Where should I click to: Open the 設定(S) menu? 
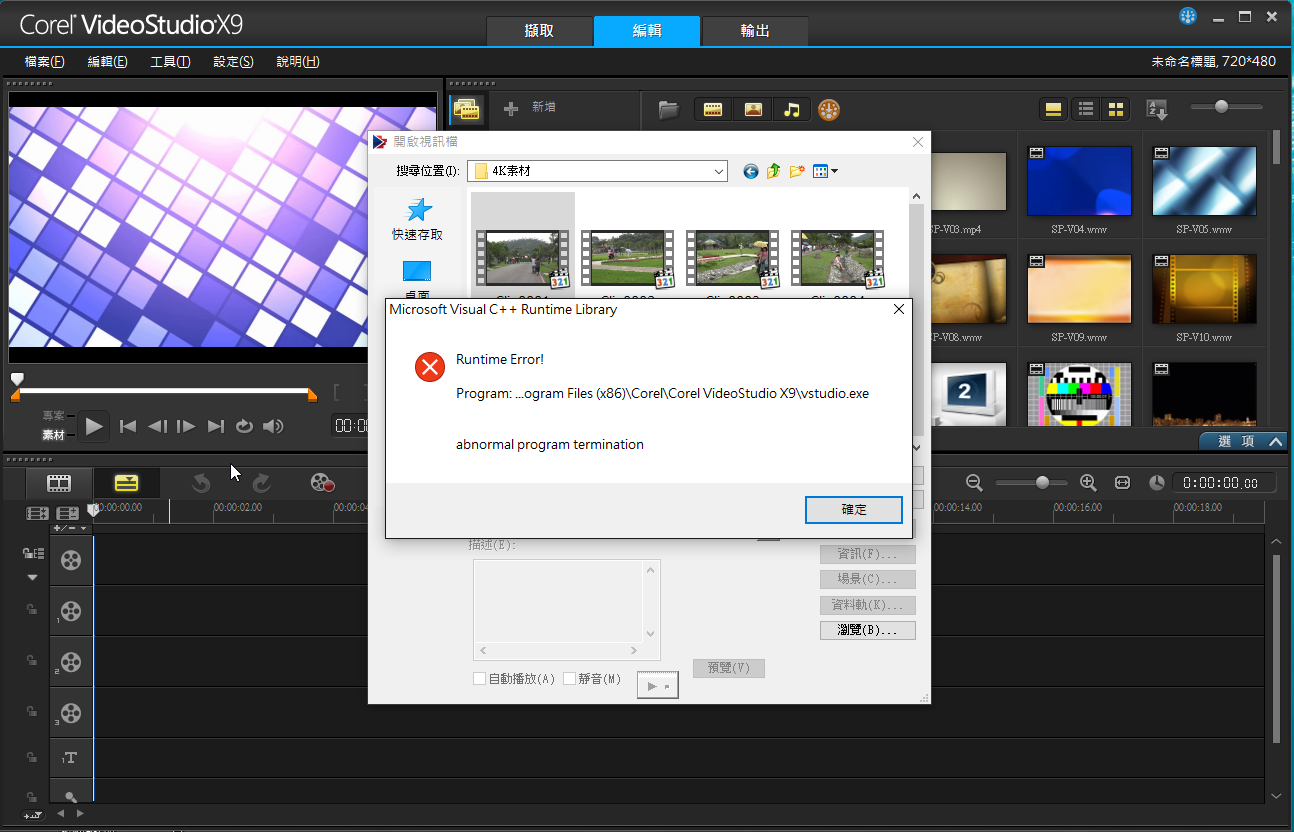point(233,61)
